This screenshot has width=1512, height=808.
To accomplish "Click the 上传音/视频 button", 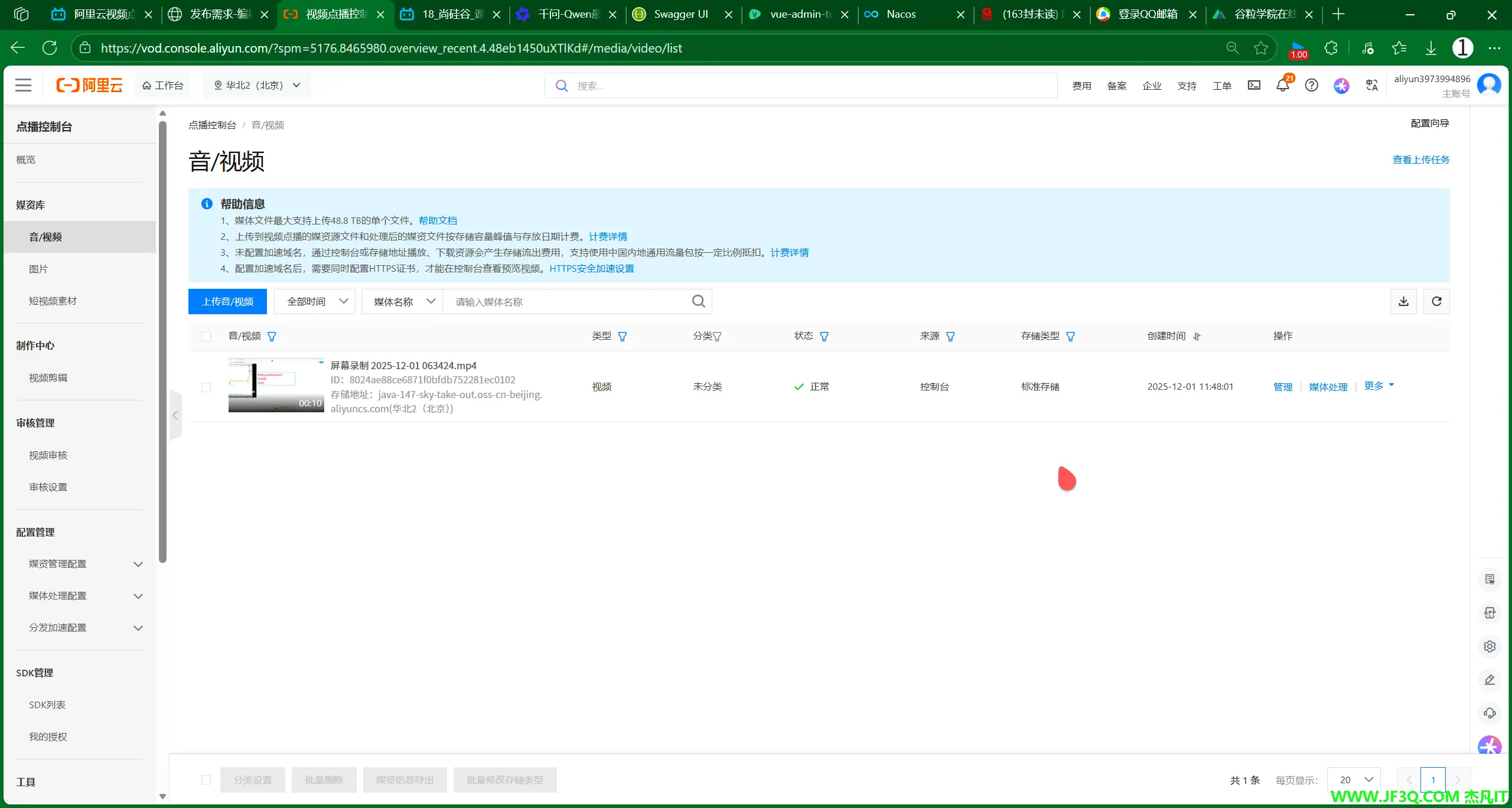I will (x=227, y=302).
